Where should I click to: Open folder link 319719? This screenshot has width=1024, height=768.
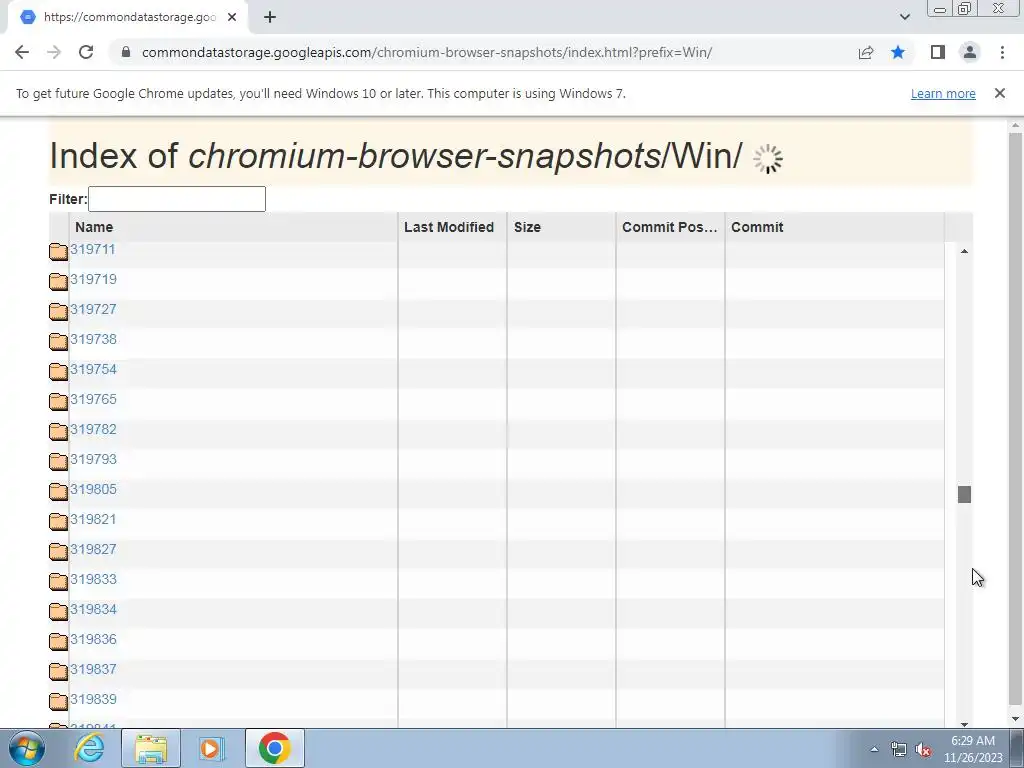pos(93,280)
